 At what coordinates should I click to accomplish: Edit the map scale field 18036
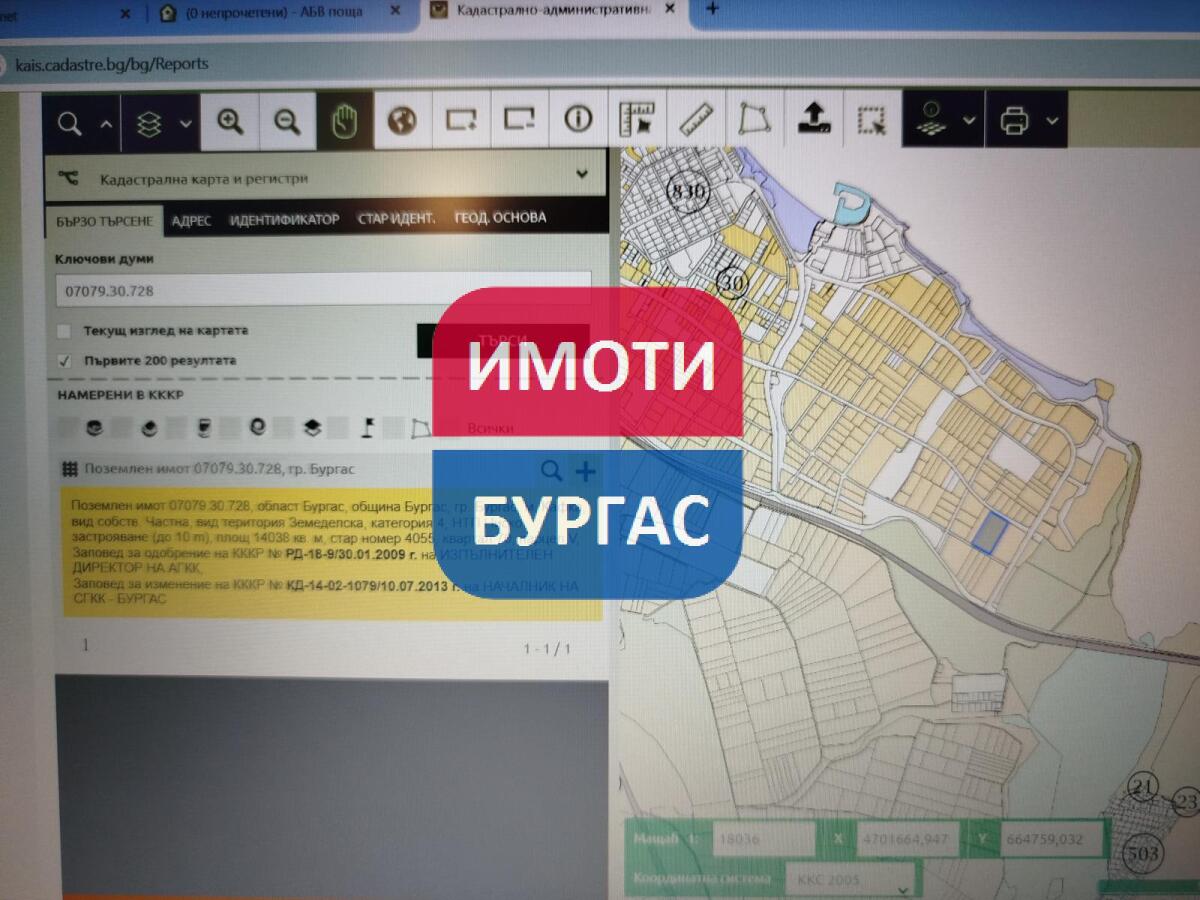click(x=763, y=839)
